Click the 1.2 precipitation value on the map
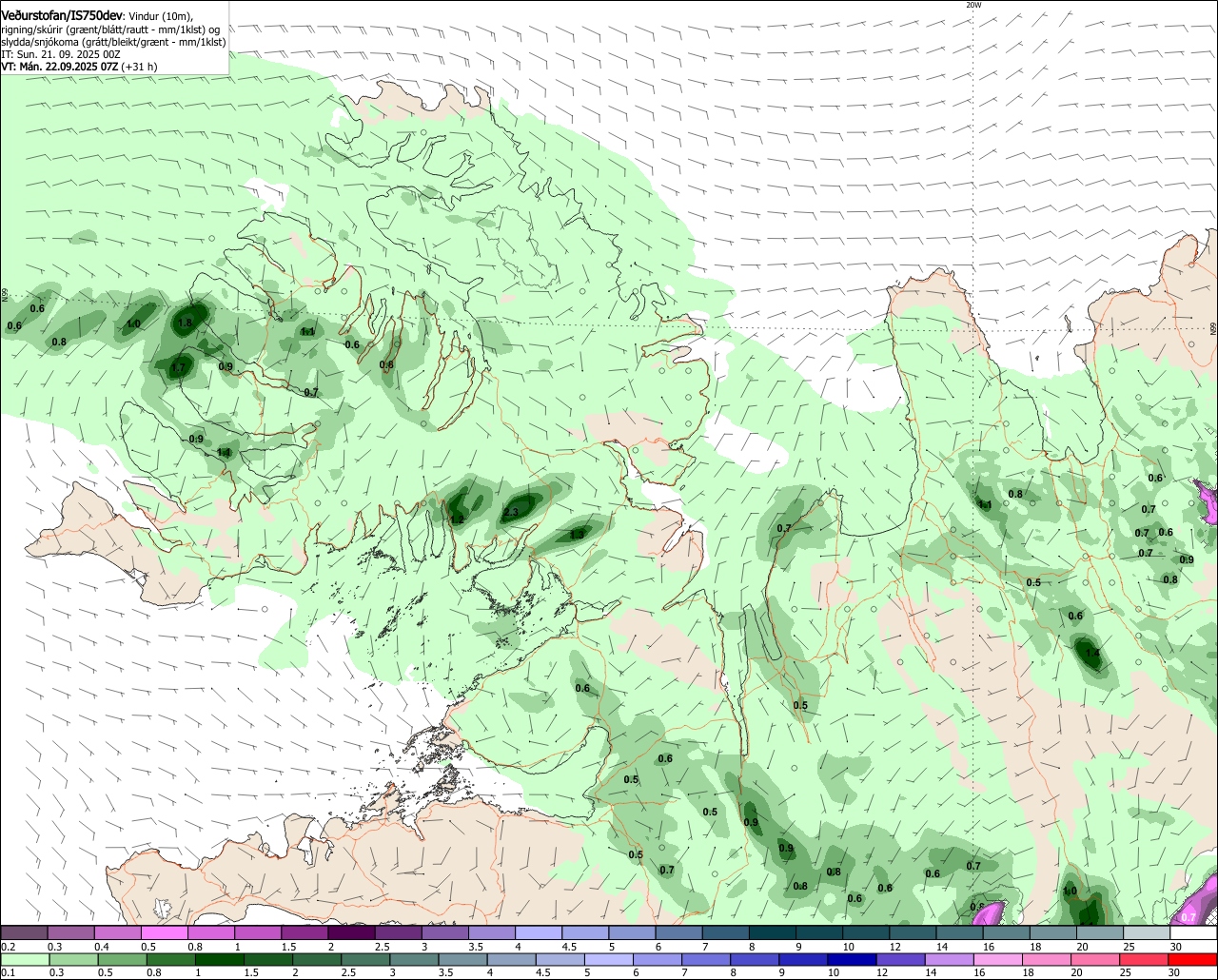This screenshot has height=980, width=1218. point(457,519)
